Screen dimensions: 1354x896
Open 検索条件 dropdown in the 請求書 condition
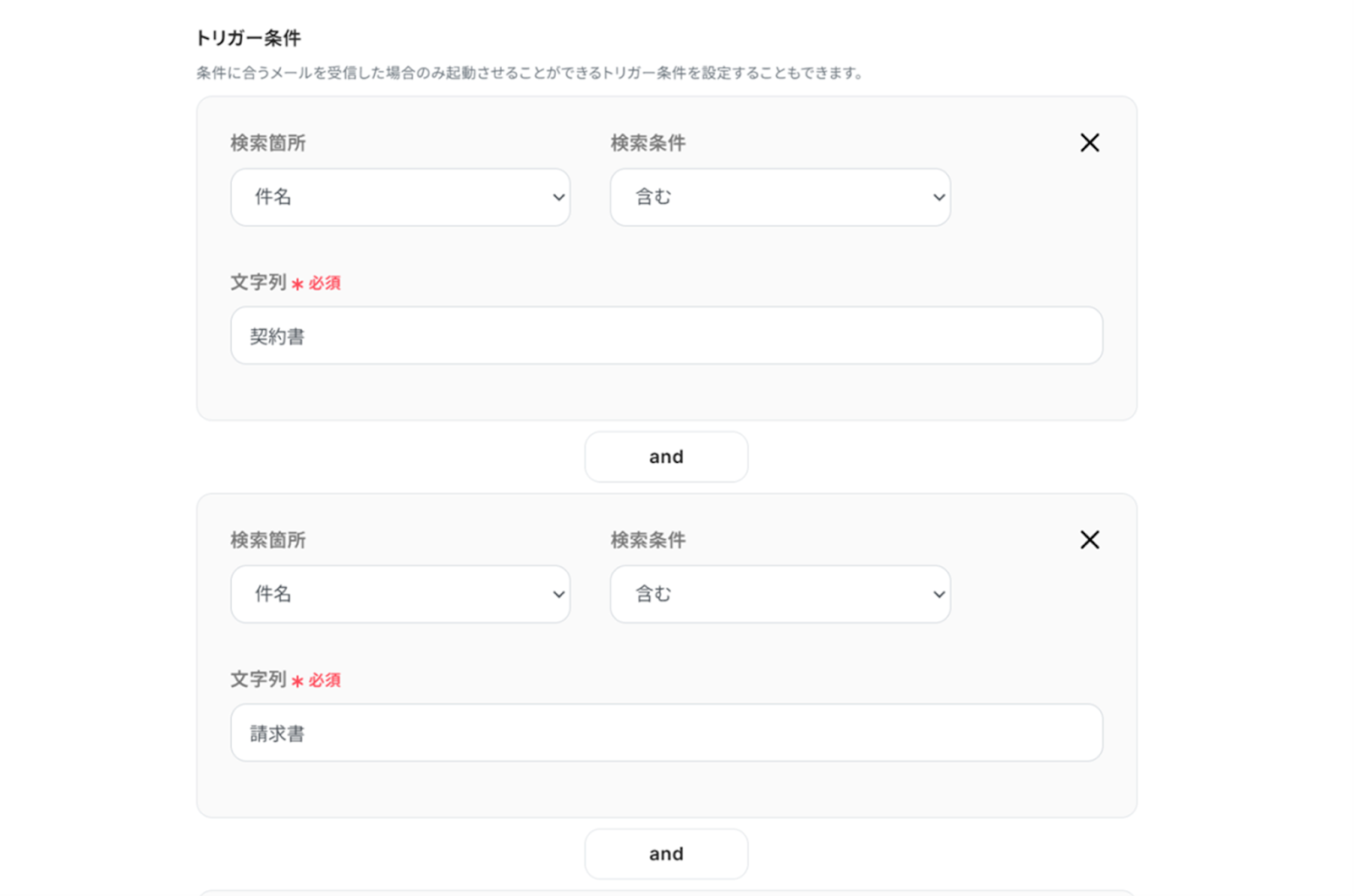[x=780, y=594]
